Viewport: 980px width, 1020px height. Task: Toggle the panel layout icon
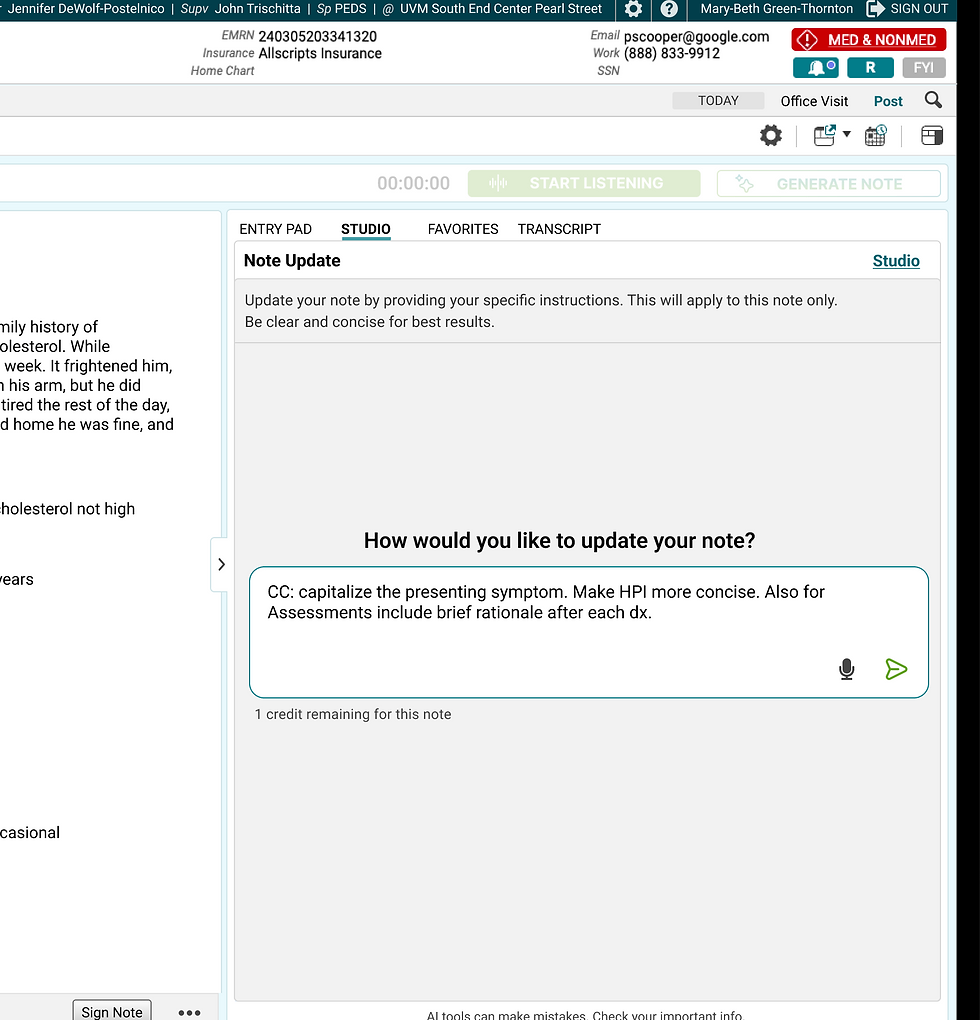point(932,136)
